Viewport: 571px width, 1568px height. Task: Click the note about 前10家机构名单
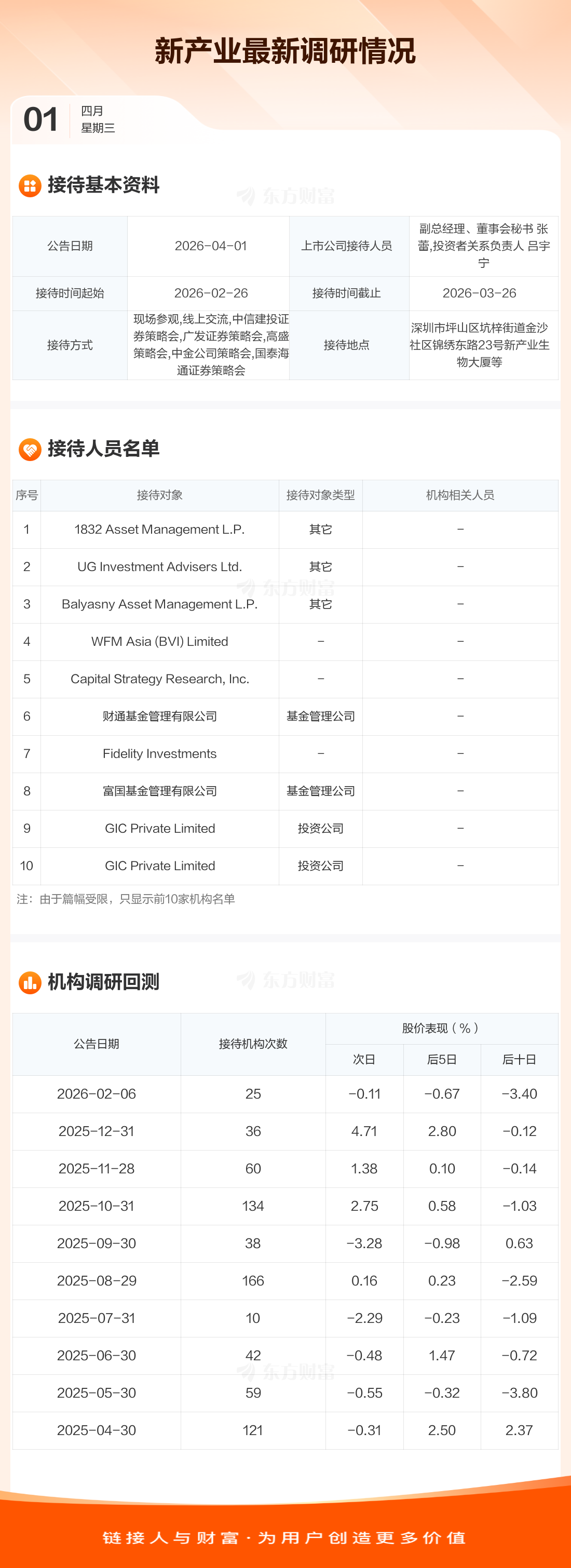[126, 899]
